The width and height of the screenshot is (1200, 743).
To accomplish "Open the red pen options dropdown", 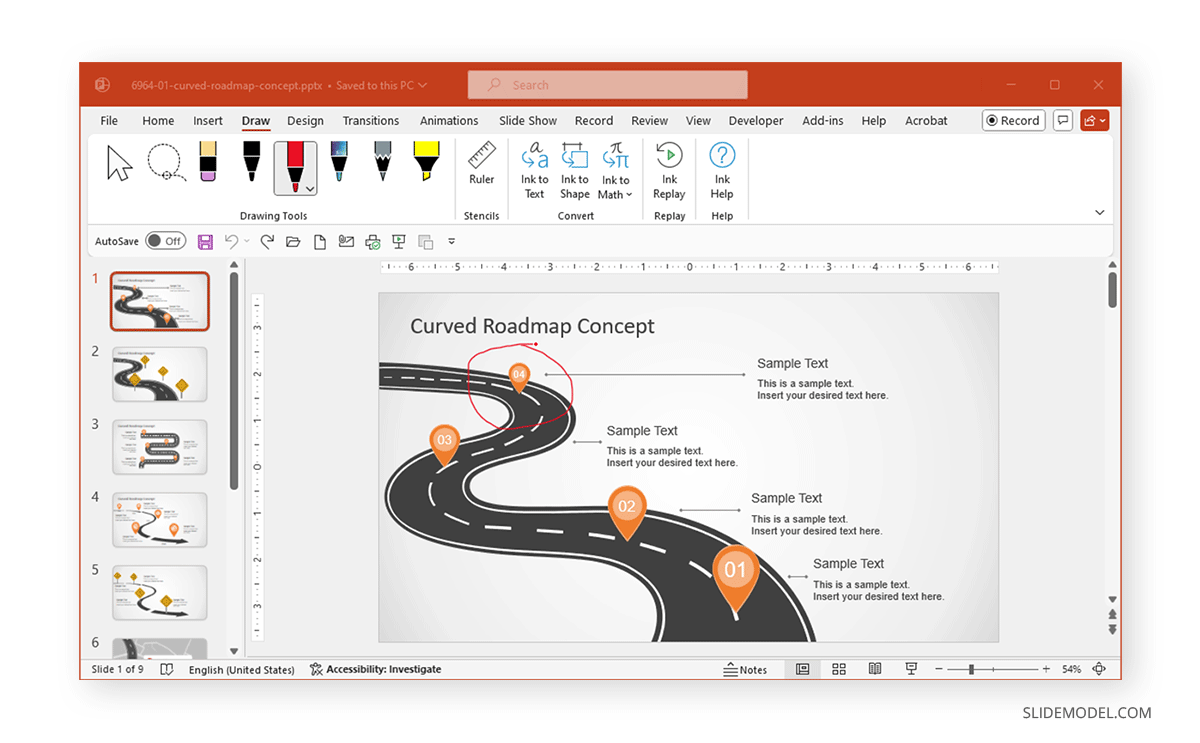I will [310, 189].
